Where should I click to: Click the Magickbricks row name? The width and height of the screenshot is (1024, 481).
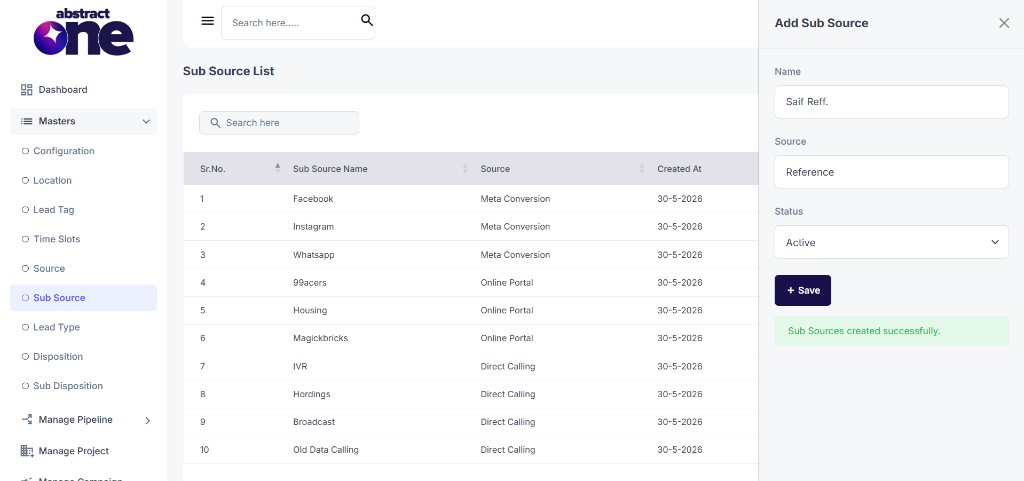point(321,338)
